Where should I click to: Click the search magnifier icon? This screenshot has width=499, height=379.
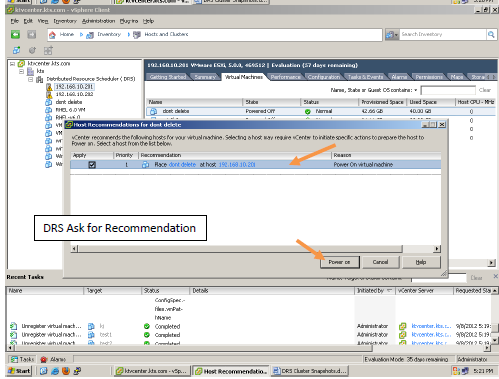(x=491, y=34)
